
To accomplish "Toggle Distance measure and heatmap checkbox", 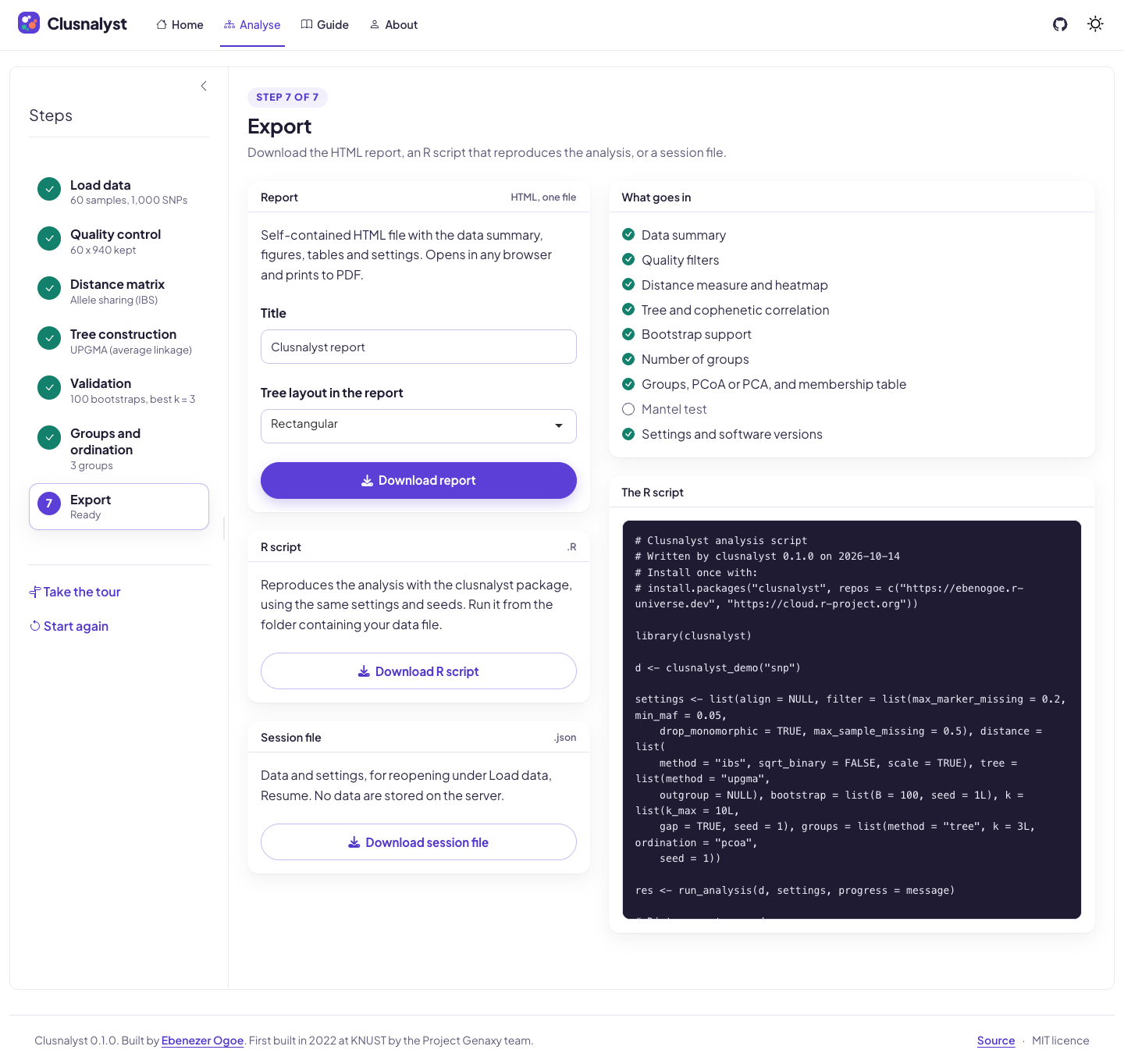I will point(628,284).
